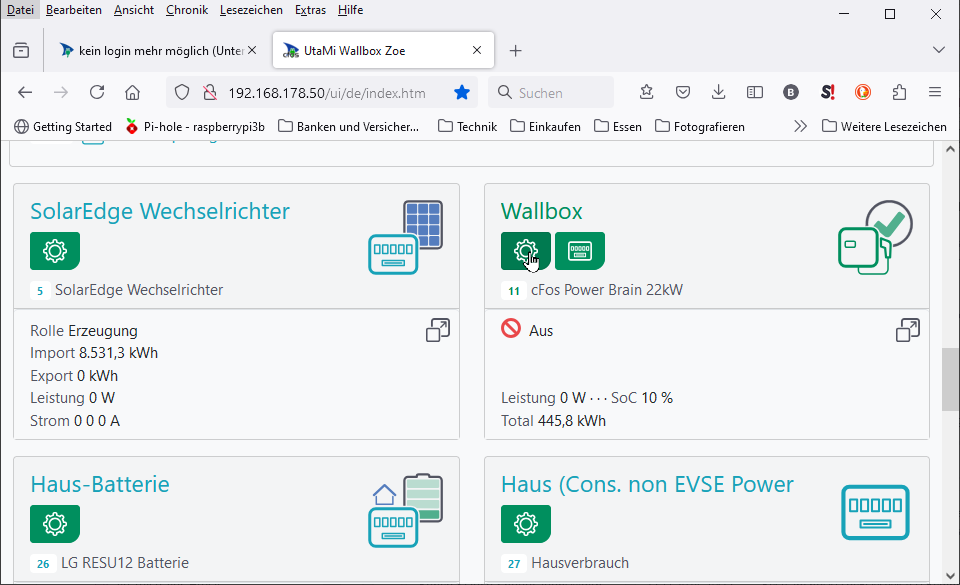Open the Pocket save button
The height and width of the screenshot is (585, 960).
pos(683,92)
